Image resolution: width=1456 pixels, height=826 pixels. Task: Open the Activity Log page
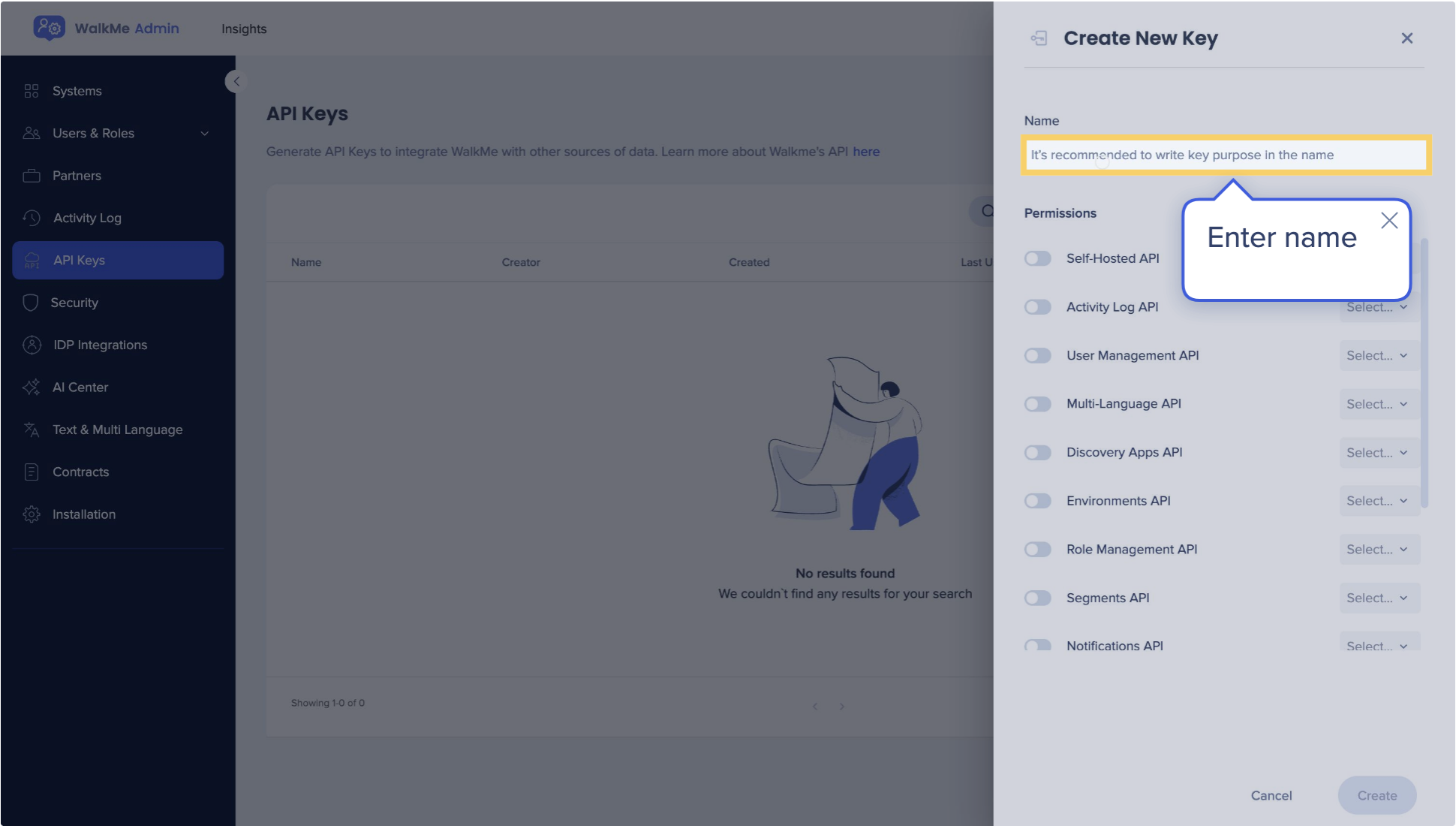118,218
